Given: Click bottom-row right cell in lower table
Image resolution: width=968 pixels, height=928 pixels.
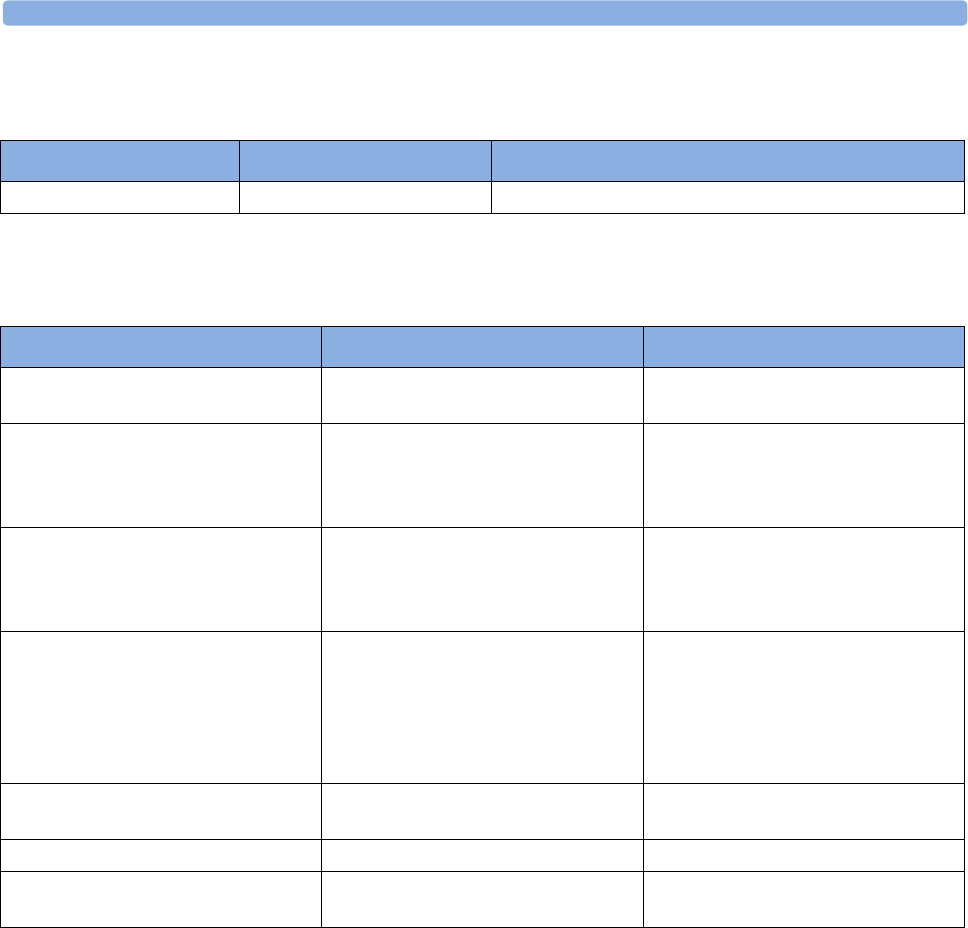Looking at the screenshot, I should click(804, 899).
